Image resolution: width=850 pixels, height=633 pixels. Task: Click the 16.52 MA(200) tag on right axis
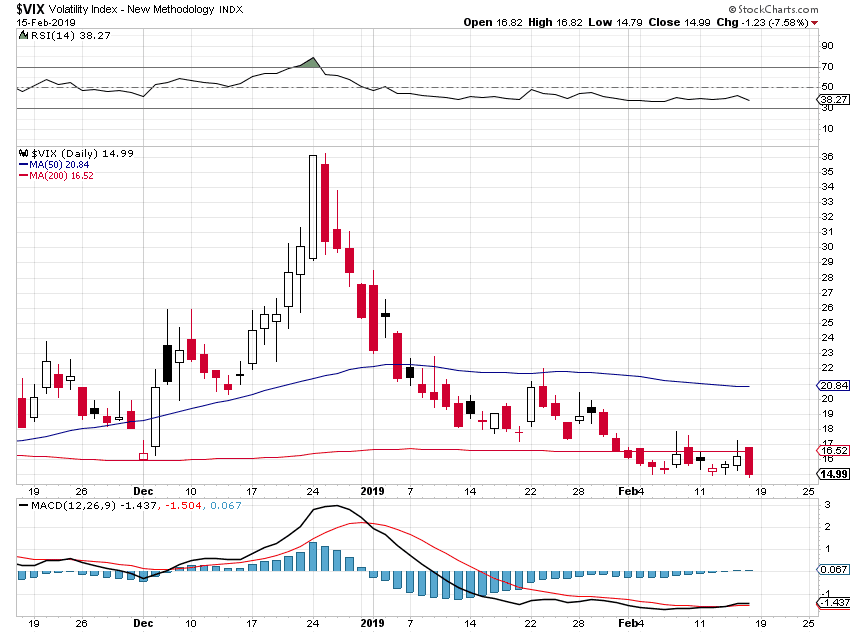click(x=833, y=450)
